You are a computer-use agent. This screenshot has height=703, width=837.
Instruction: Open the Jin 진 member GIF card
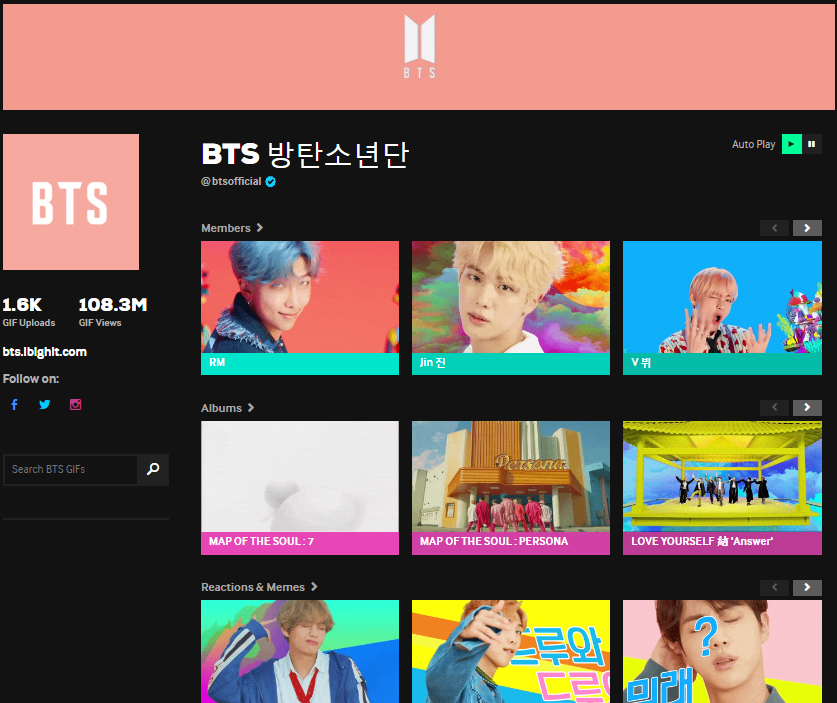point(511,308)
